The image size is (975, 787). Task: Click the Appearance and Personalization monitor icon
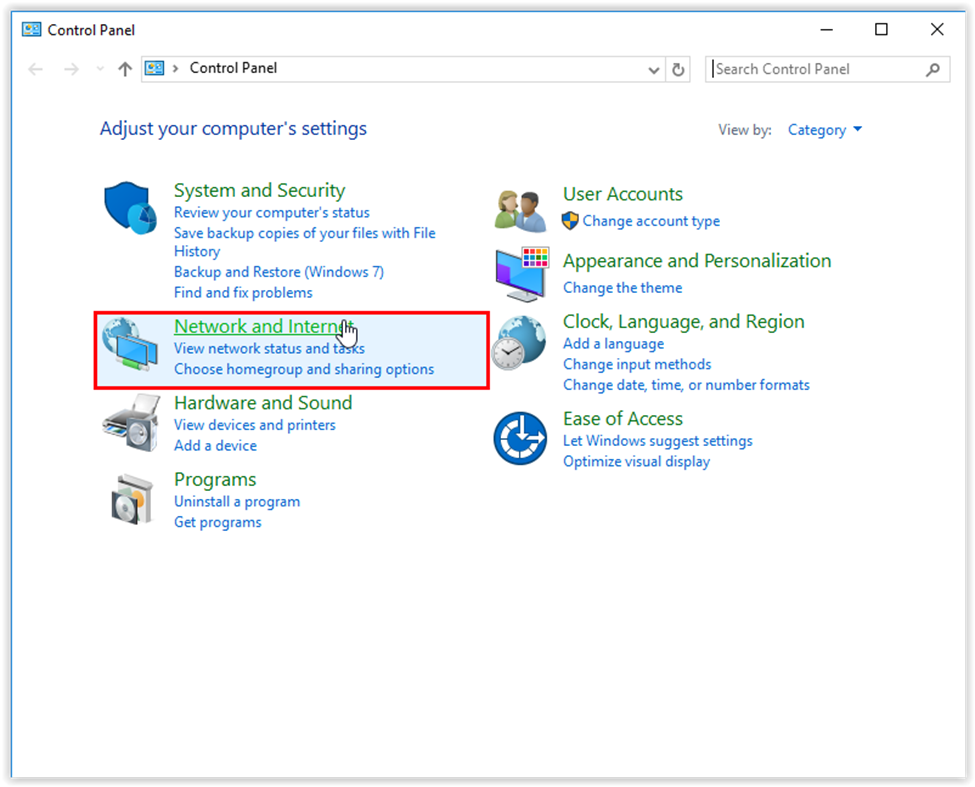[x=522, y=274]
